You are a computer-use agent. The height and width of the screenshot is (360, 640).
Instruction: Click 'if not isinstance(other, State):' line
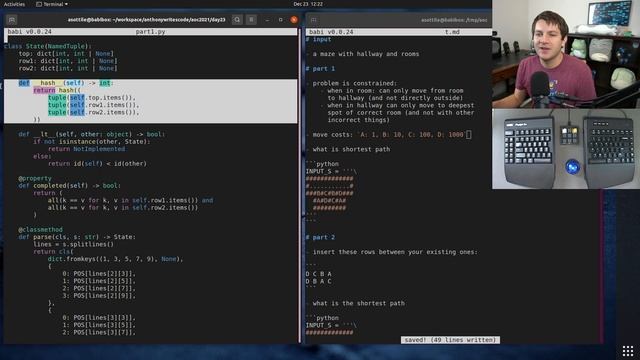pos(92,141)
